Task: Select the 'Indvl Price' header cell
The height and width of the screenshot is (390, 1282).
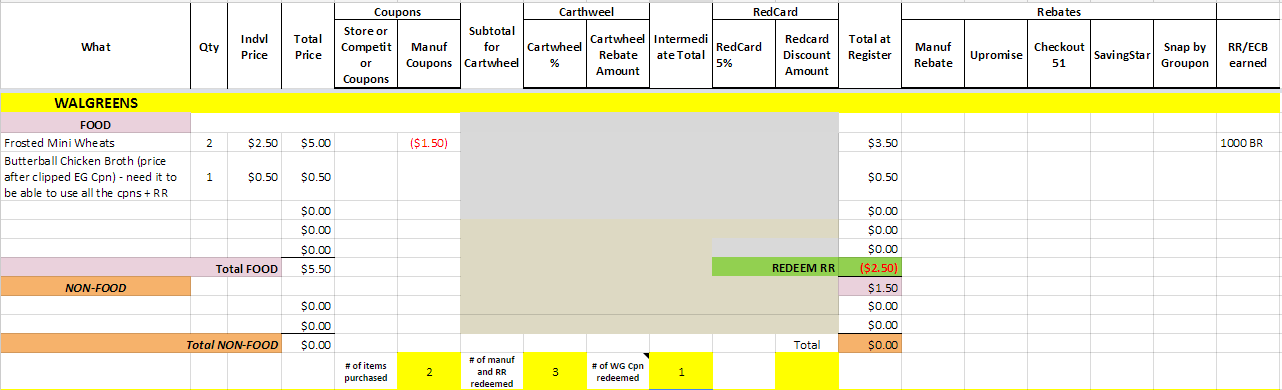Action: [x=254, y=46]
